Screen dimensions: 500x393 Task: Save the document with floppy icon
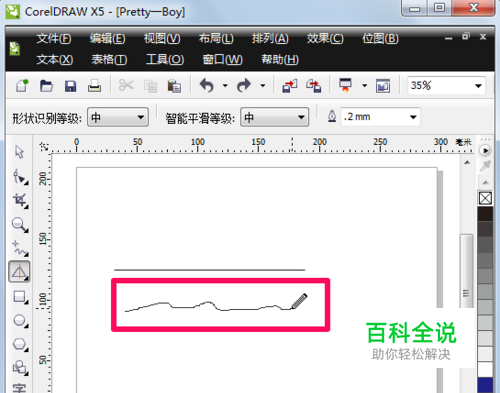70,86
